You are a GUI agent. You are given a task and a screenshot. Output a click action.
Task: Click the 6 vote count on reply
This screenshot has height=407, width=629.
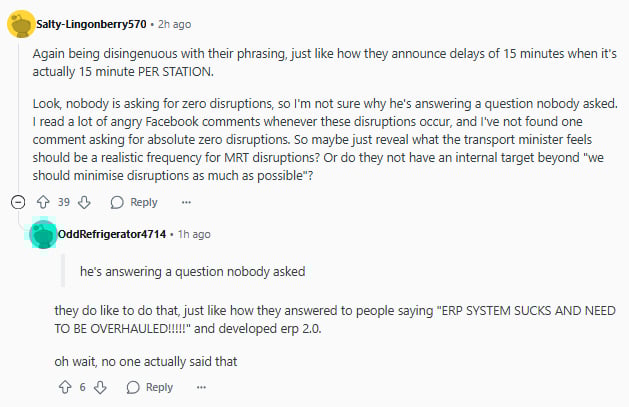tap(82, 387)
